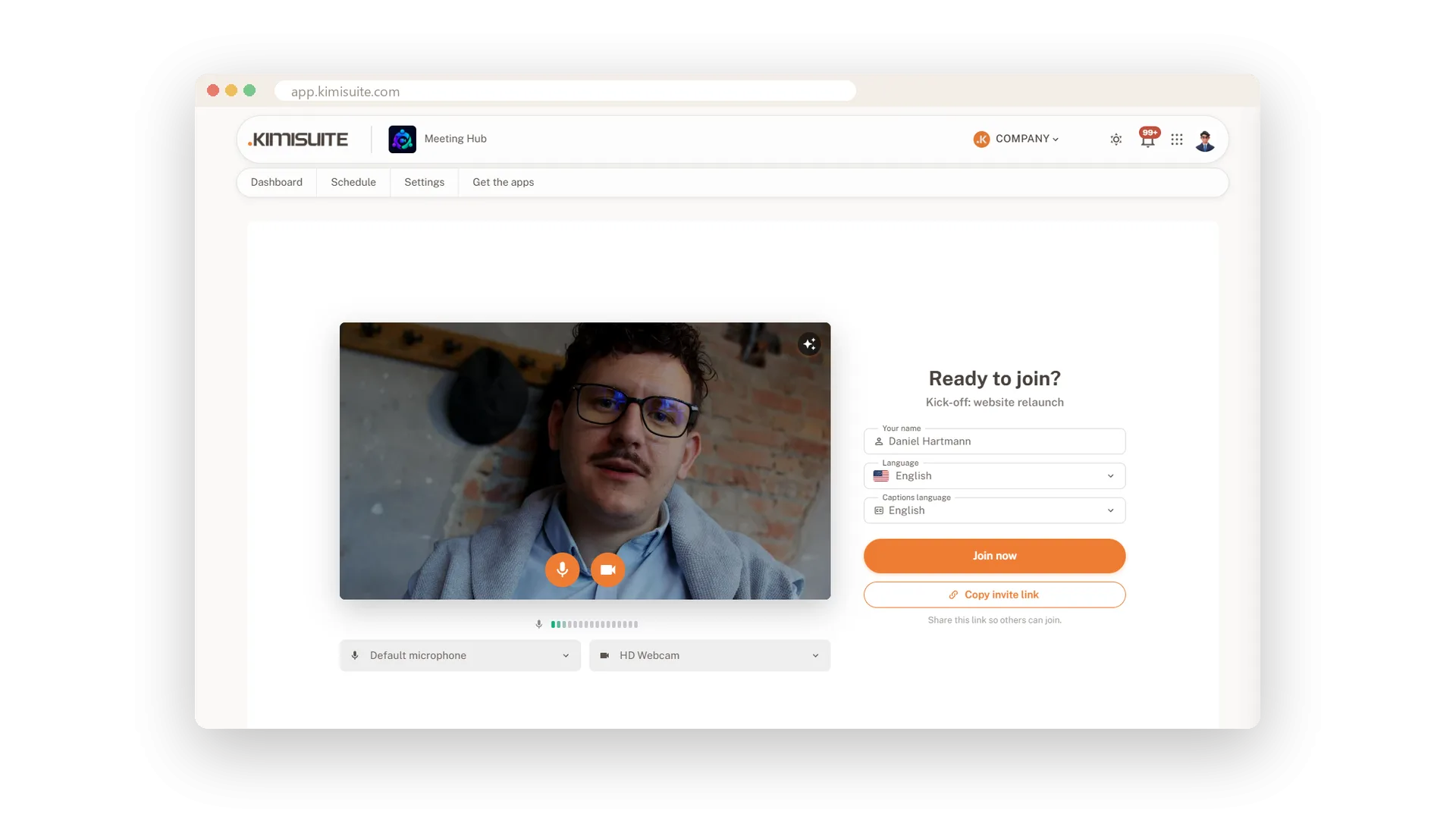1456x819 pixels.
Task: Go to the Dashboard tab
Action: coord(277,182)
